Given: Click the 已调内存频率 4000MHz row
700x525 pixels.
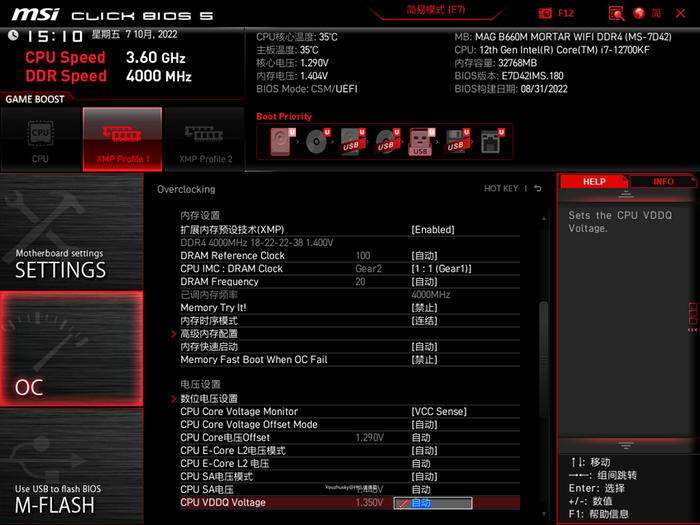Looking at the screenshot, I should tap(350, 295).
